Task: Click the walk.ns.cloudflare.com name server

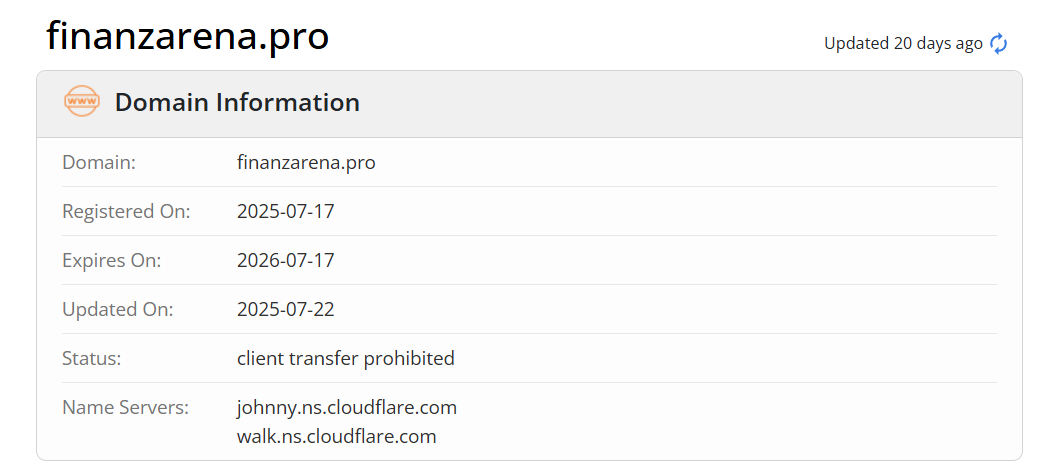Action: [336, 436]
